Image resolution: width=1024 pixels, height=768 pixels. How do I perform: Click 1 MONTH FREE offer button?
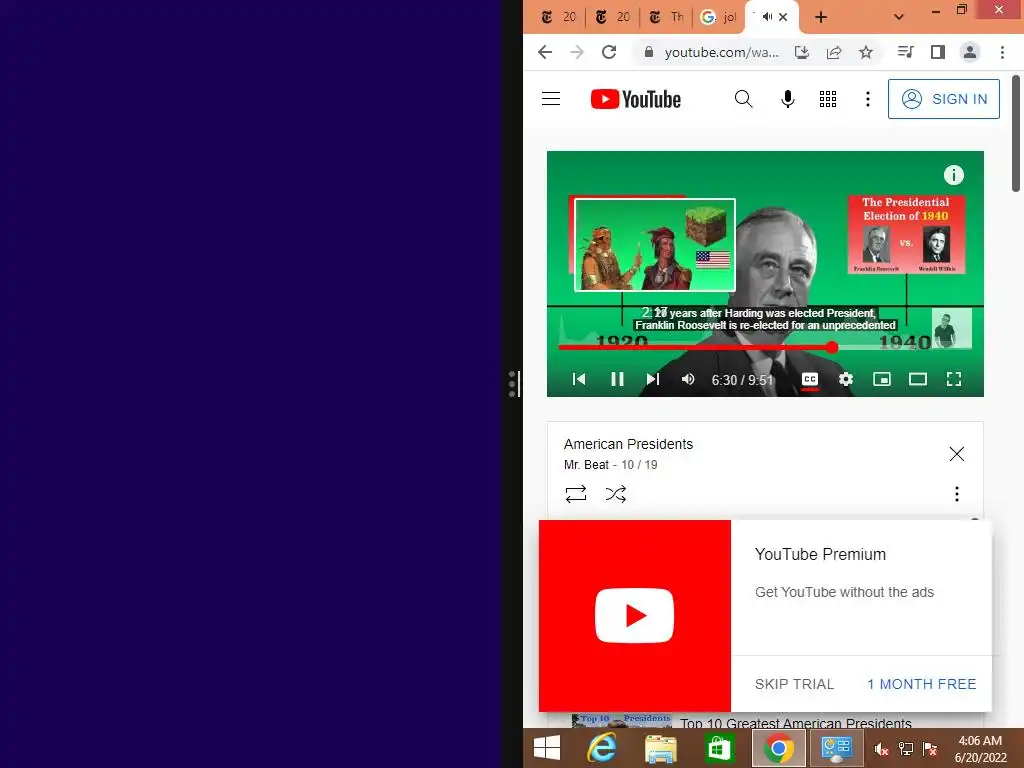[921, 684]
